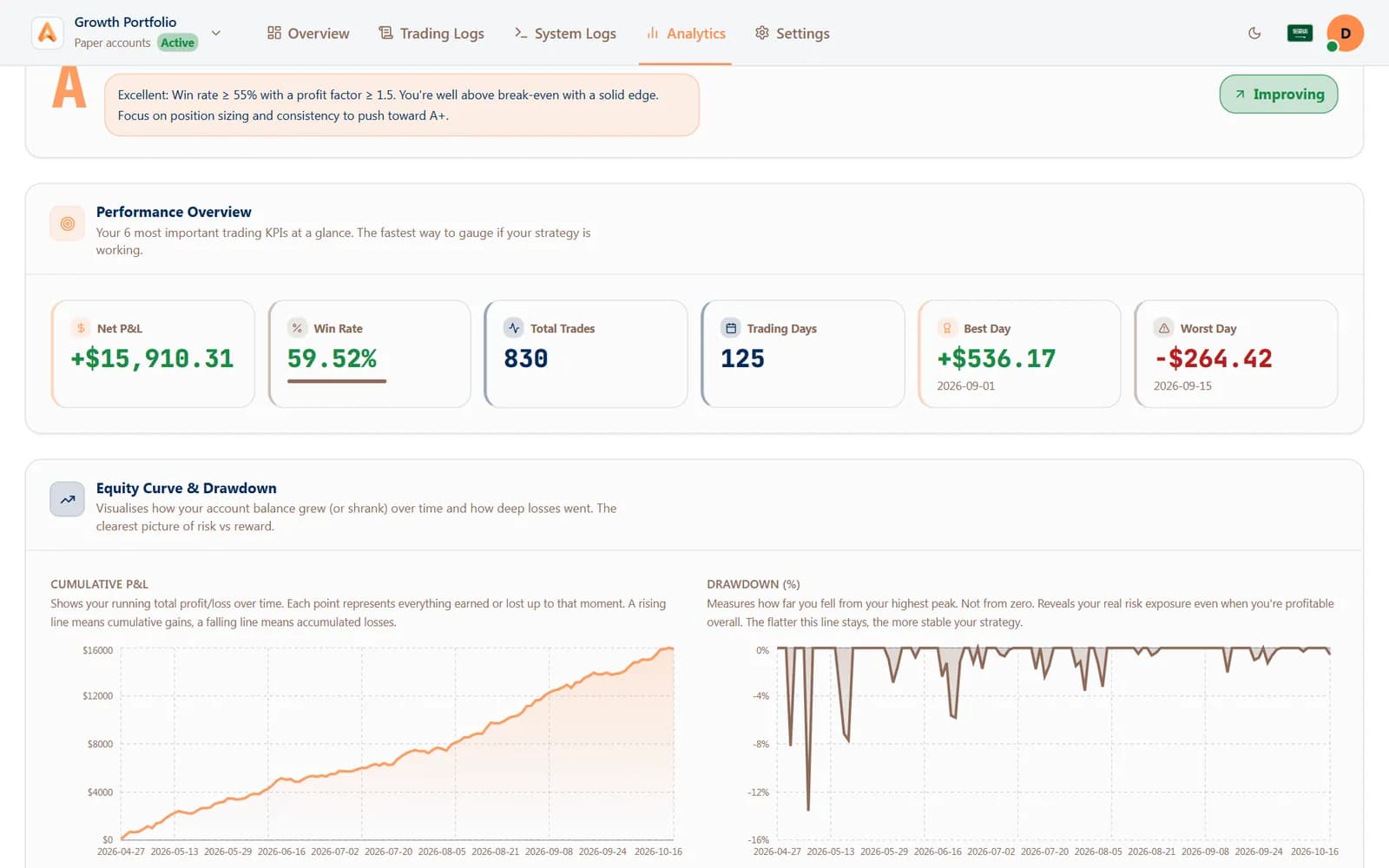Click the Net P&L dollar icon
1389x868 pixels.
click(81, 328)
